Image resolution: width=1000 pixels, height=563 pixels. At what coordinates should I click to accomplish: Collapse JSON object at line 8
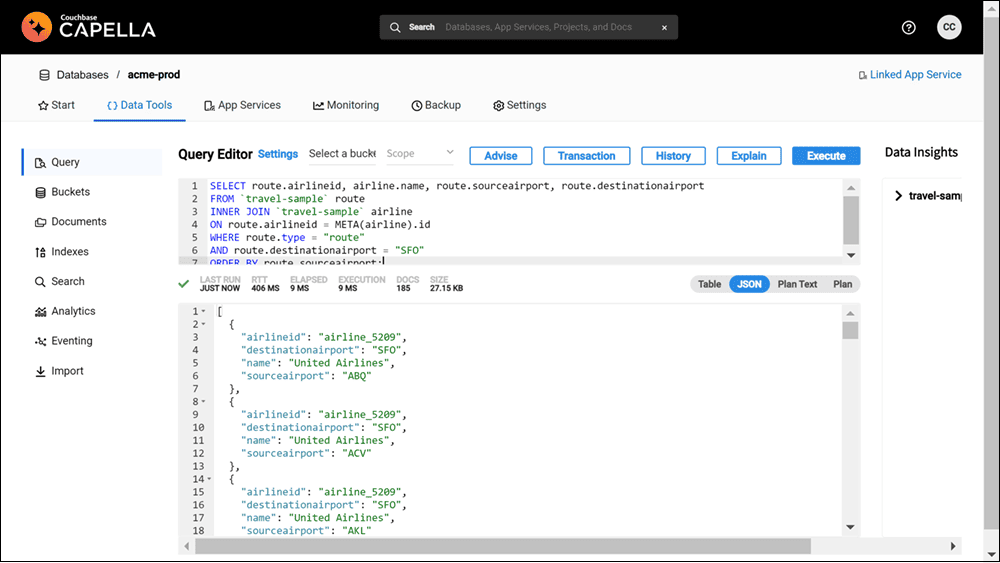(x=203, y=402)
